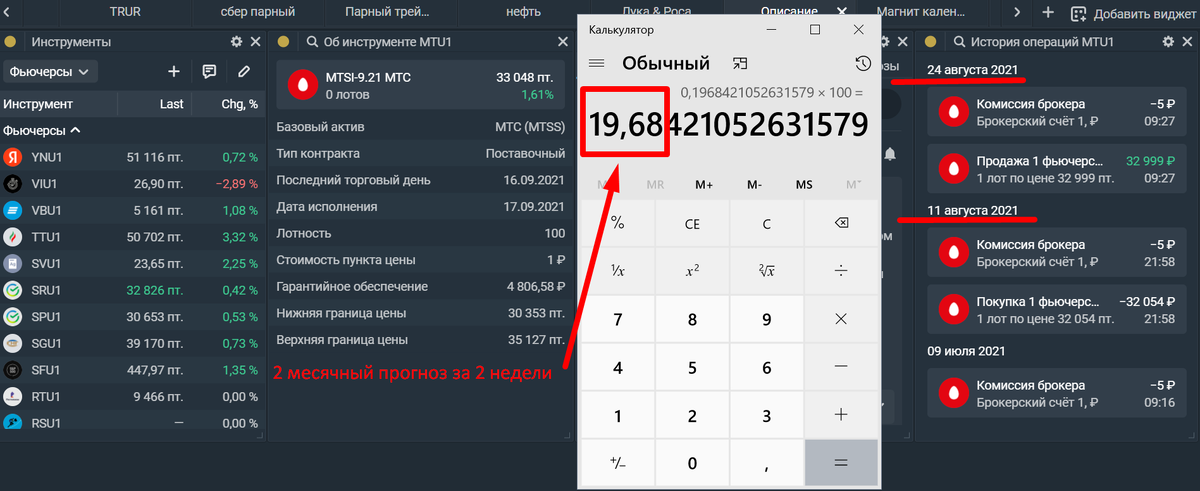Switch to the Парный трейд tab
This screenshot has width=1200, height=491.
(386, 12)
